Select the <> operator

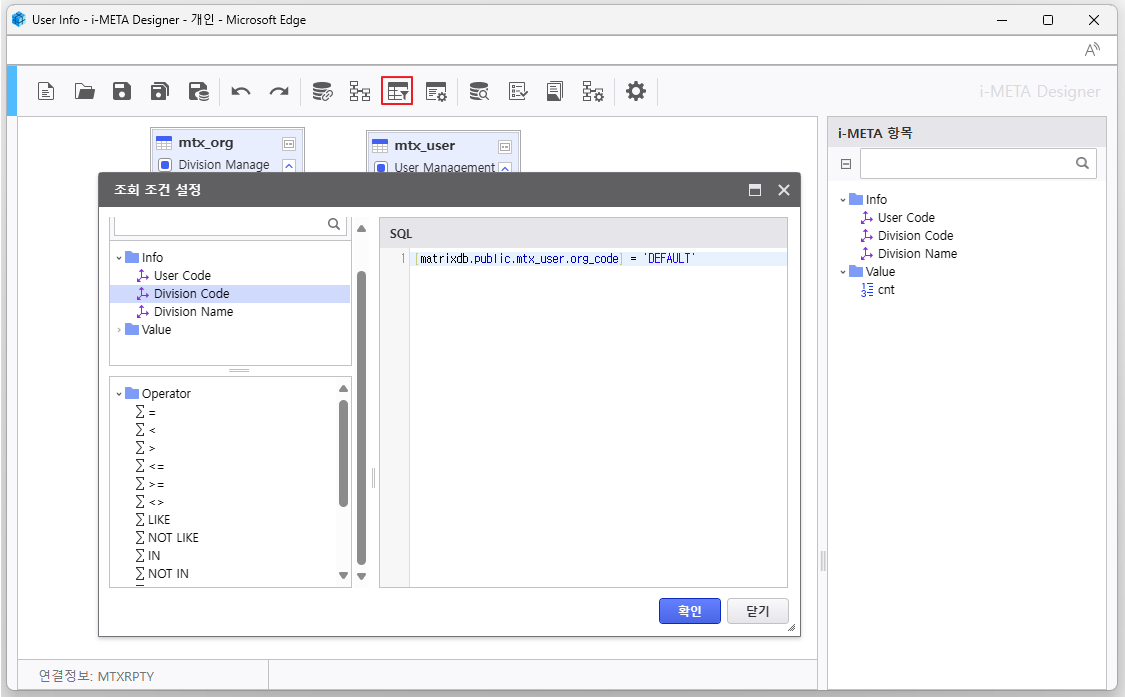click(x=150, y=502)
